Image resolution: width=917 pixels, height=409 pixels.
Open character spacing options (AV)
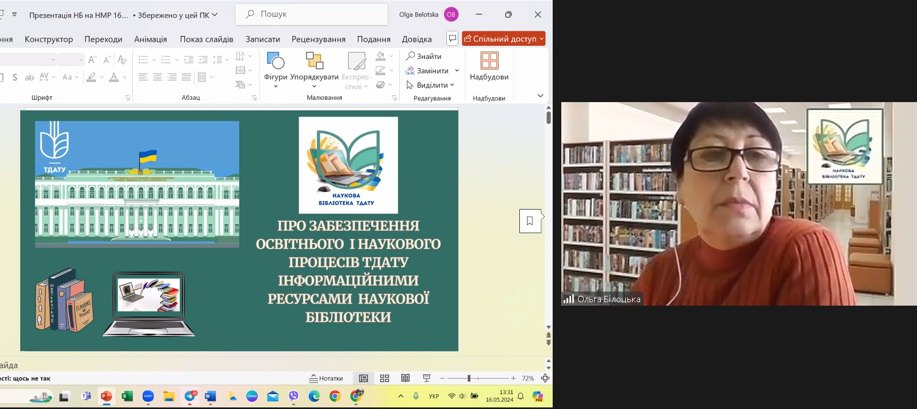tap(48, 77)
